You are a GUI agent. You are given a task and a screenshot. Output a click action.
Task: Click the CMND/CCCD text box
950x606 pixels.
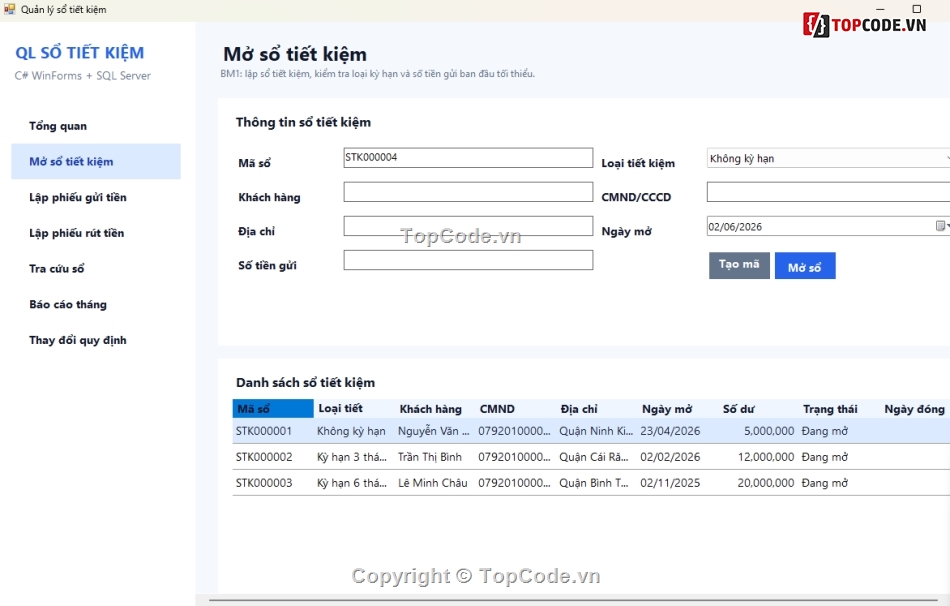point(828,192)
